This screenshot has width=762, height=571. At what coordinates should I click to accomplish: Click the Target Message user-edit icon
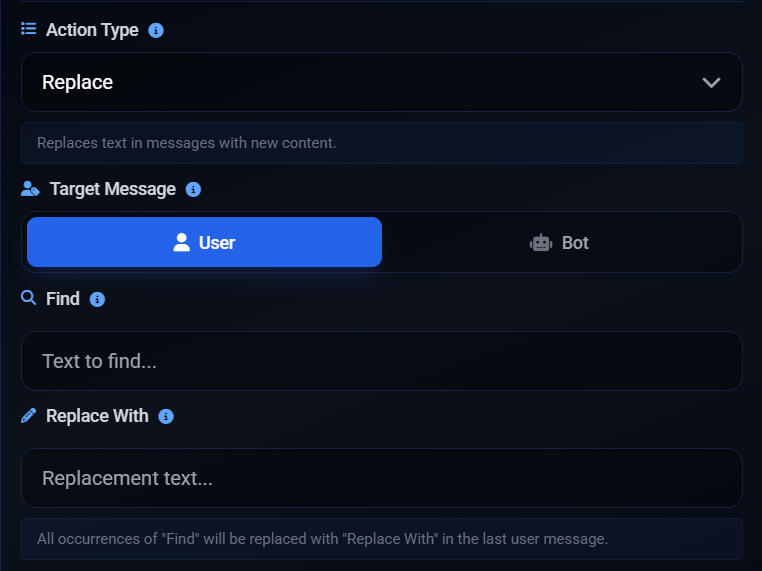(x=30, y=189)
